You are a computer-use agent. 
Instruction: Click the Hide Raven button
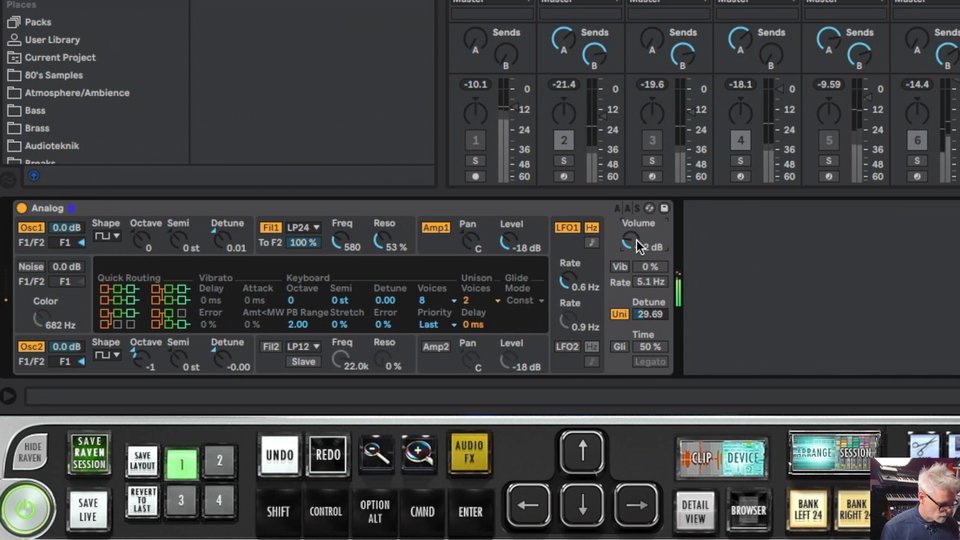pos(29,452)
